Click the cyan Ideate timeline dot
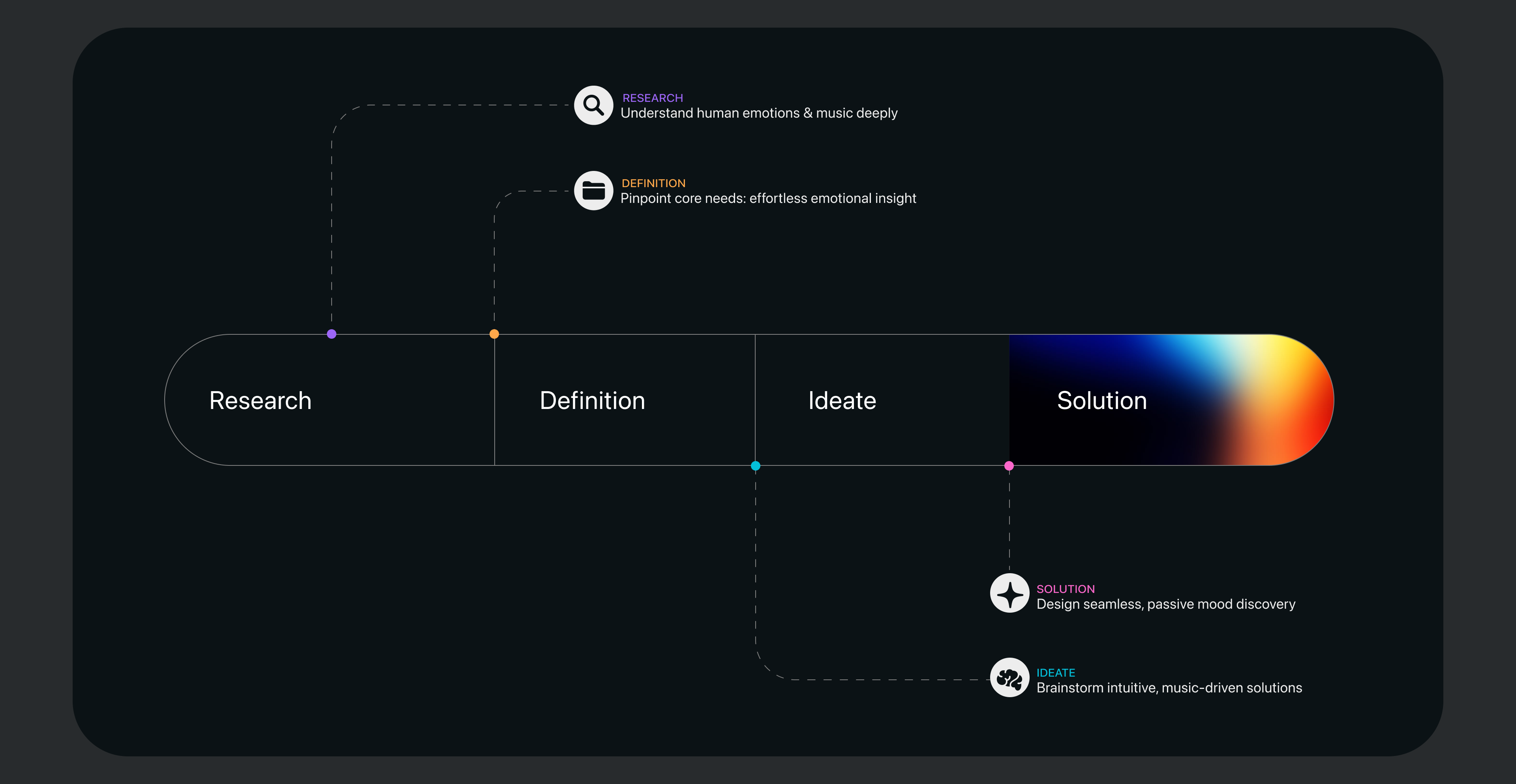 click(756, 465)
